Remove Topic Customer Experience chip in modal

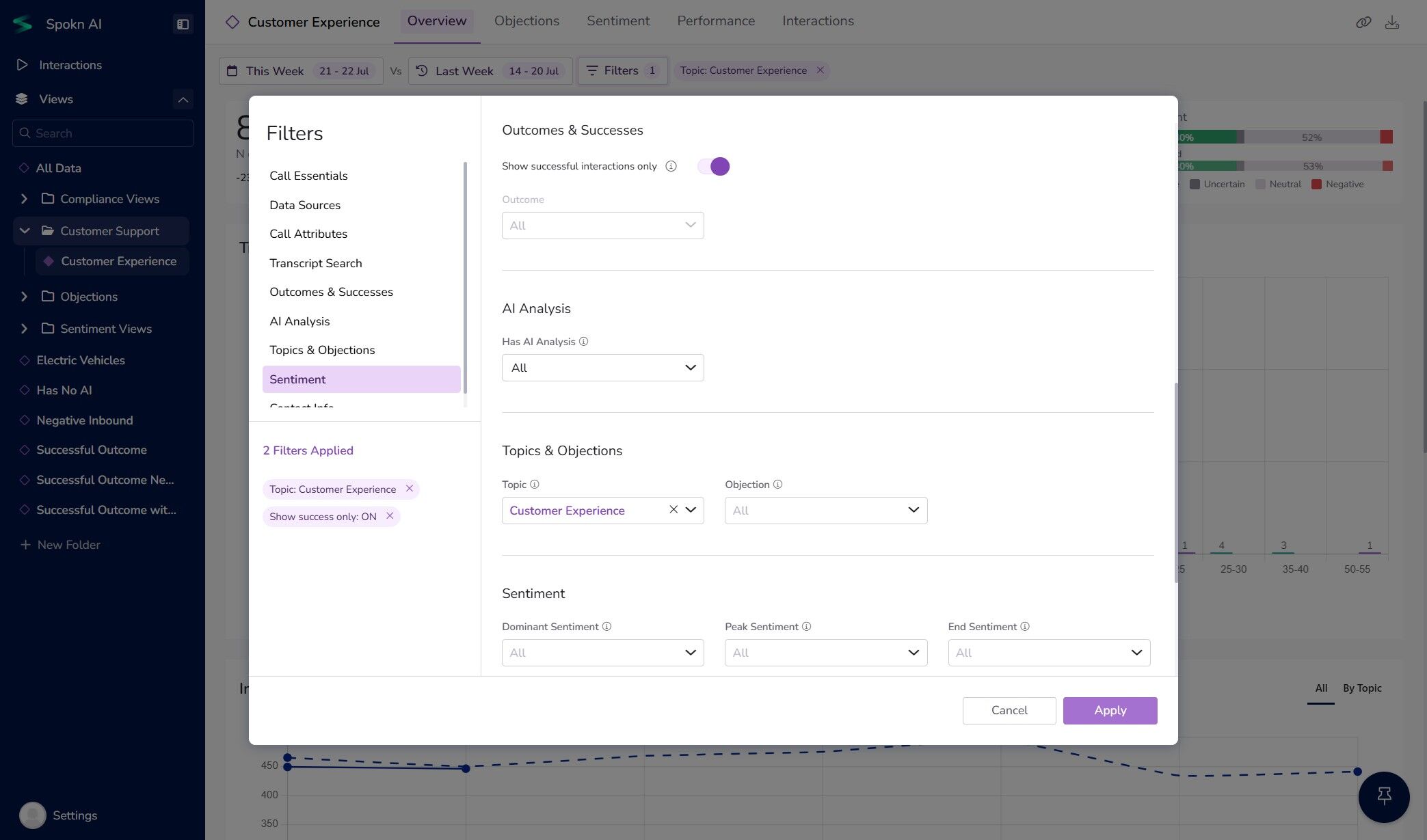coord(409,489)
